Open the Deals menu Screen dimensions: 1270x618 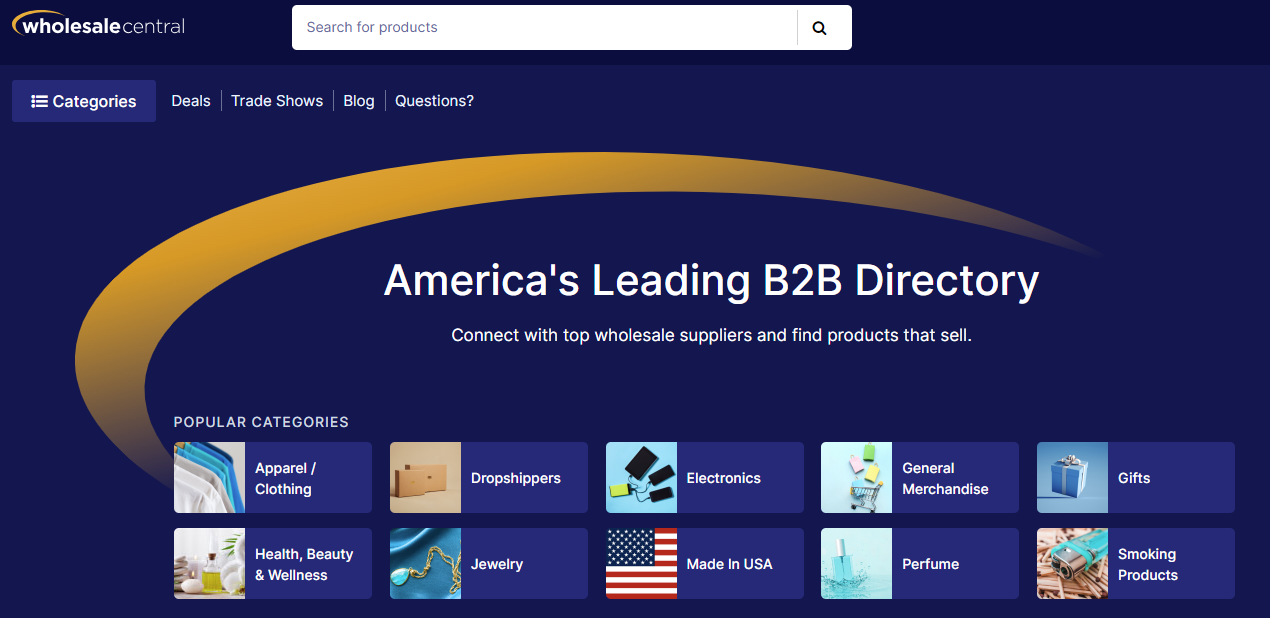click(190, 100)
